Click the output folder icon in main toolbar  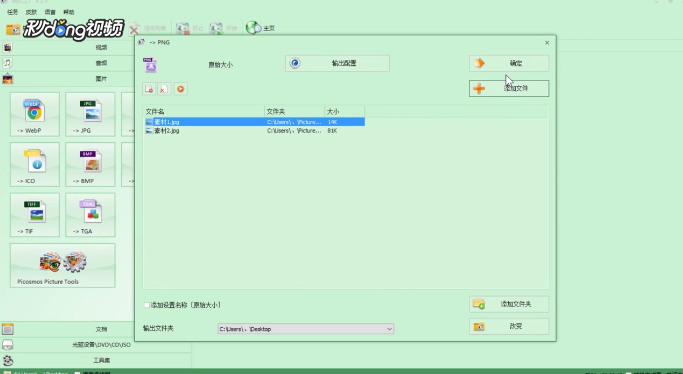pos(13,29)
